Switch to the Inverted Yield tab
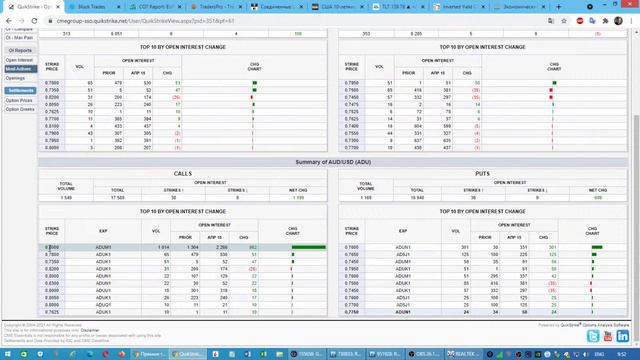 tap(460, 7)
